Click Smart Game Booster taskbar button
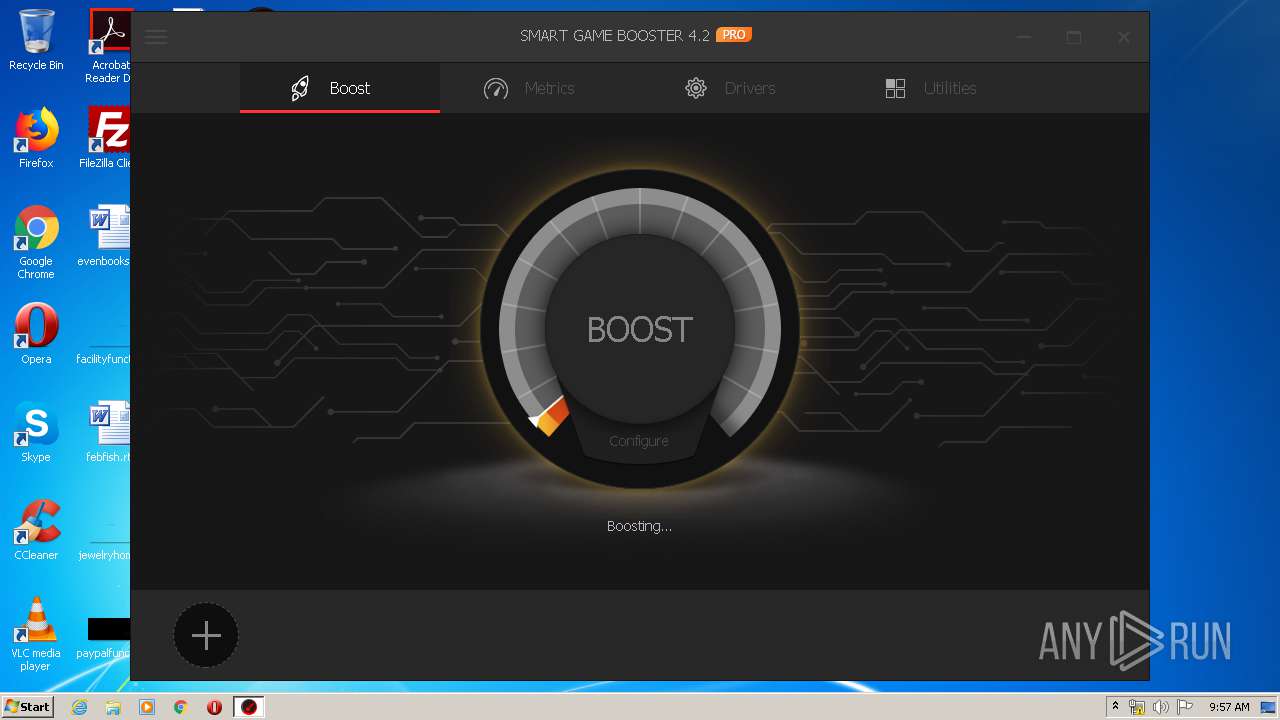Screen dimensions: 1280x720 (249, 707)
